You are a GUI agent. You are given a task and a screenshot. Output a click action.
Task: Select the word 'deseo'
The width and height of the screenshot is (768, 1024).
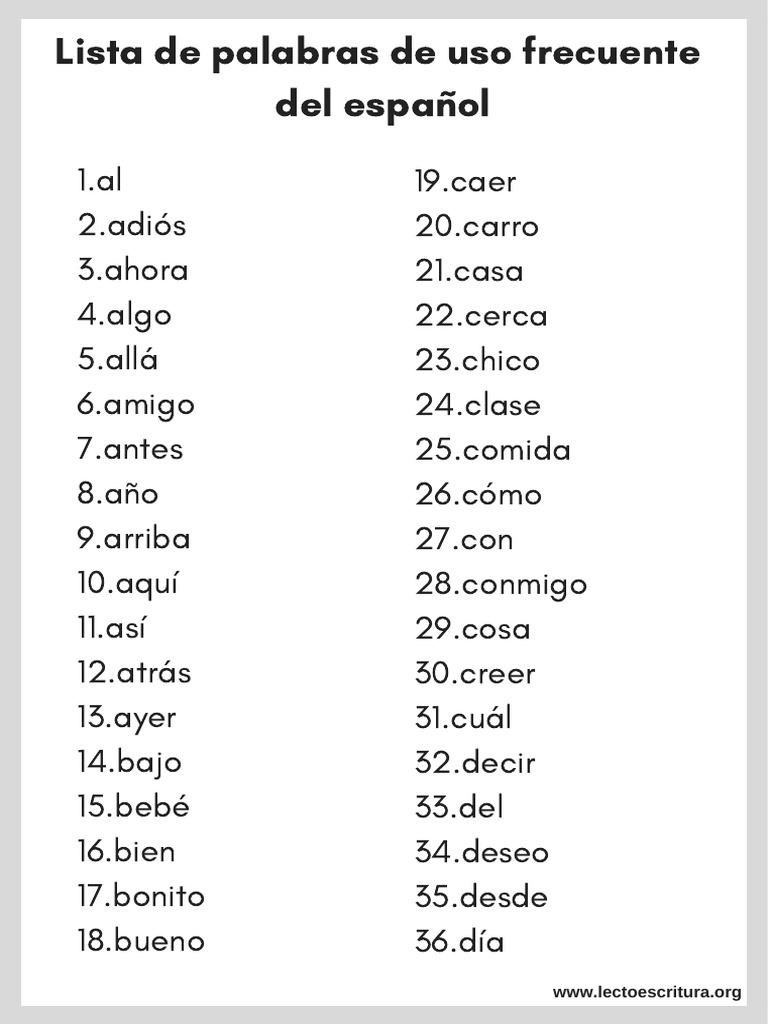point(505,853)
